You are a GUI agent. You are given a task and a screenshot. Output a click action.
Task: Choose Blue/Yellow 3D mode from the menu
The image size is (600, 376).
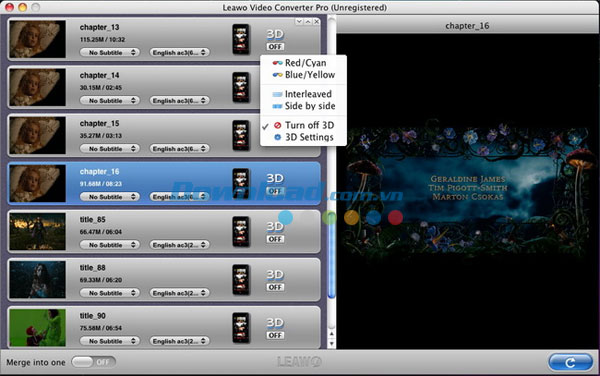pos(303,75)
